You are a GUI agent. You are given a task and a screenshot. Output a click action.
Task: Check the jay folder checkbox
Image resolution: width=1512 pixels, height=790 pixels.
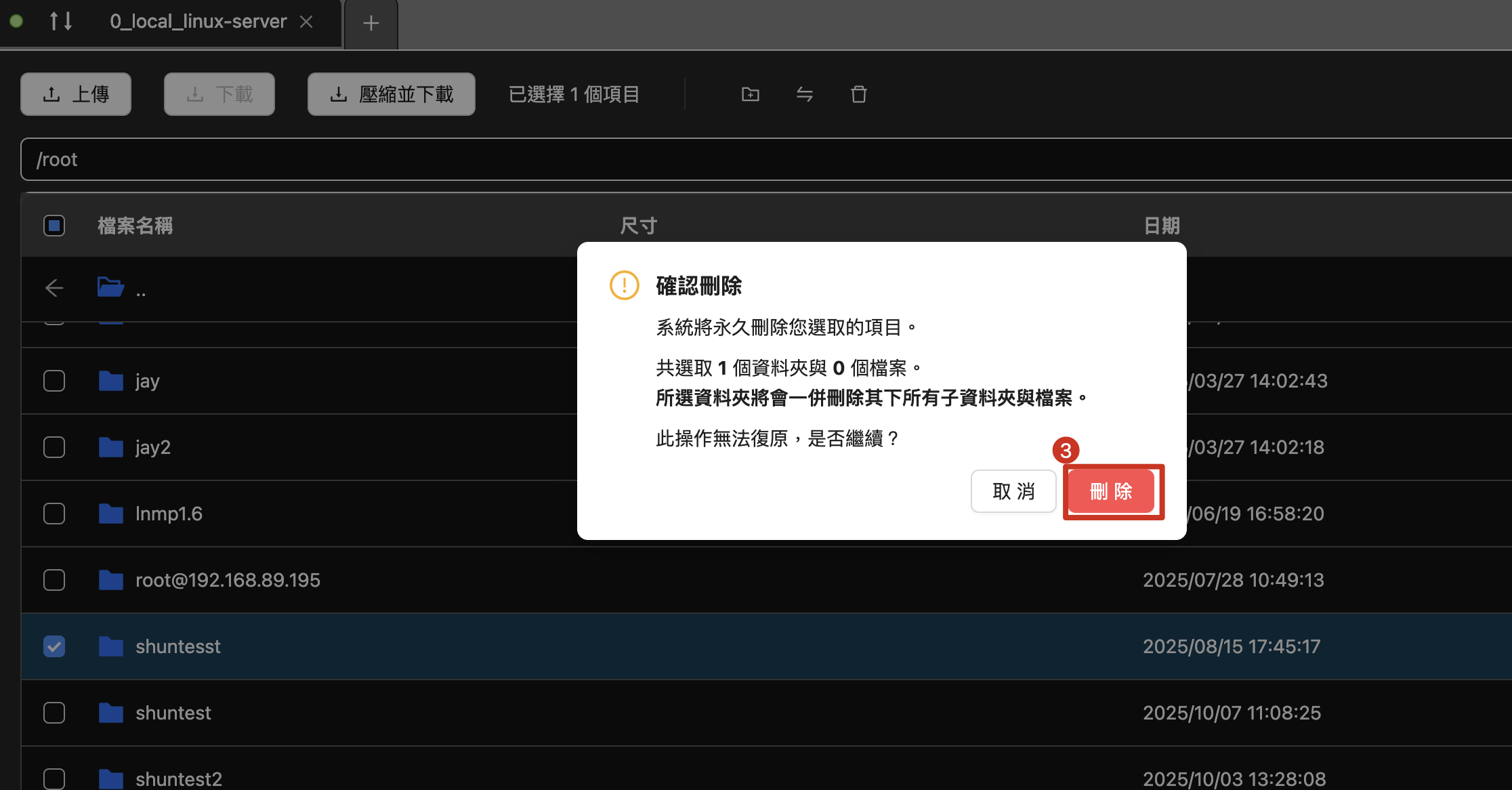[x=54, y=381]
